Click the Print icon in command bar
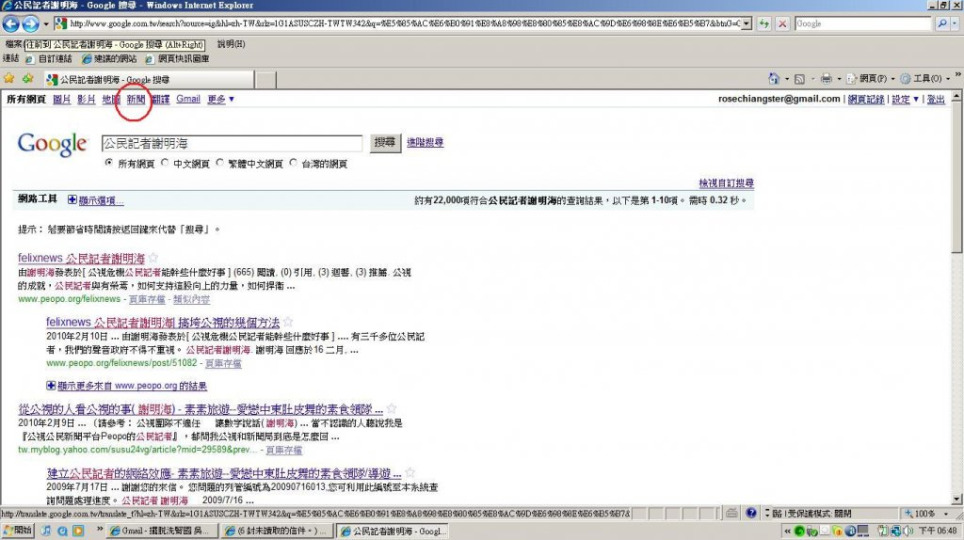The image size is (964, 540). click(826, 78)
